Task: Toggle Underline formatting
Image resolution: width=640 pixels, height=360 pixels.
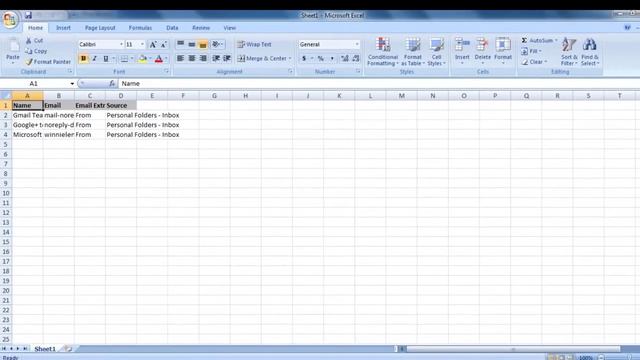Action: [x=106, y=59]
